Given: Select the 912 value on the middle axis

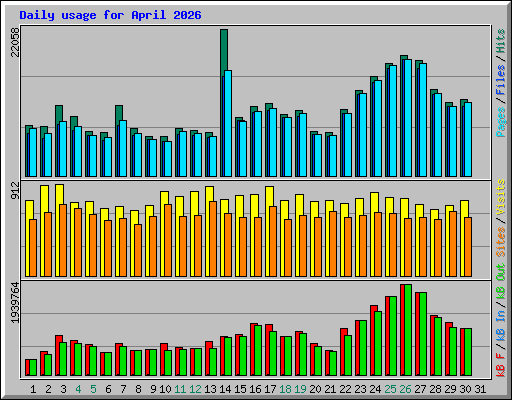Looking at the screenshot, I should pyautogui.click(x=15, y=190).
